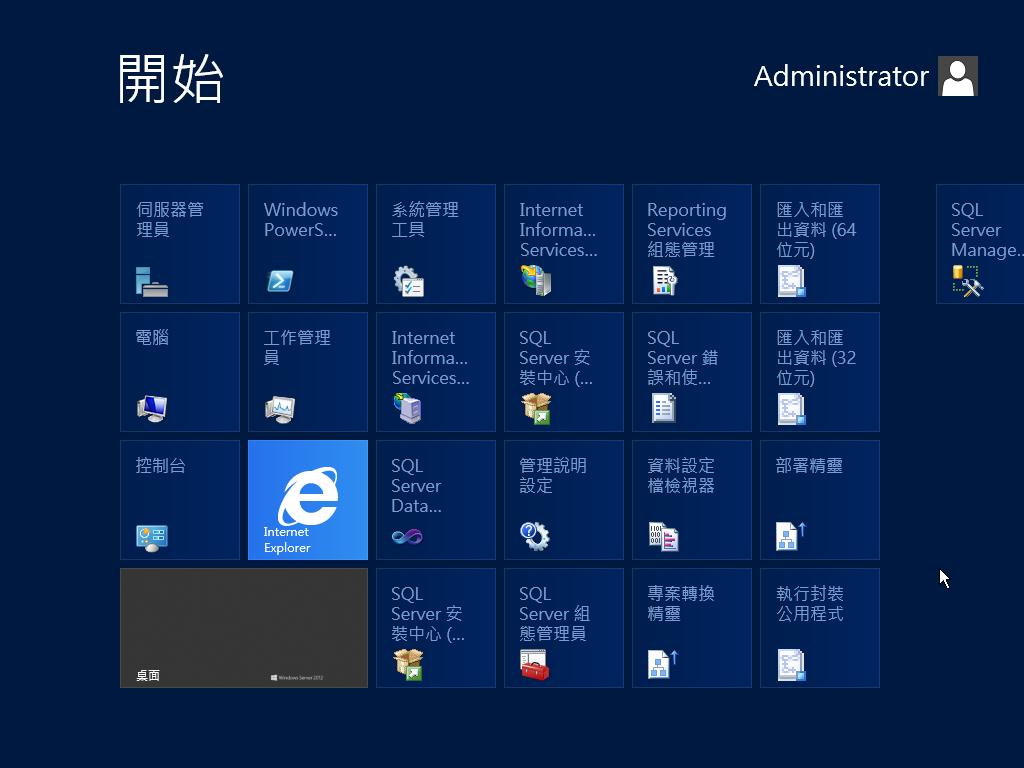
Task: Open Internet Information Services tile beside Reporting Services
Action: pos(564,244)
